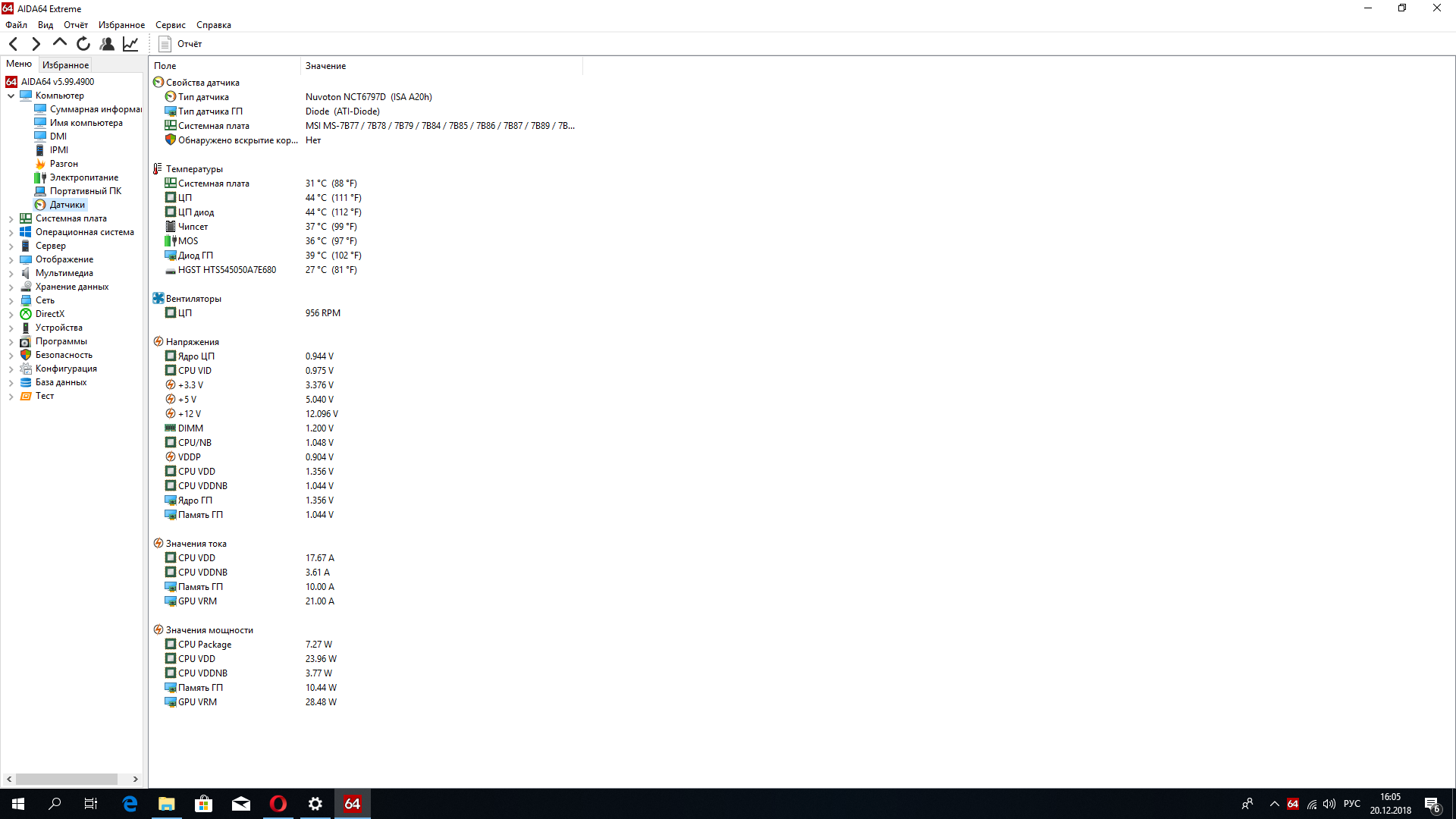Click the Refresh icon in toolbar

(x=83, y=44)
